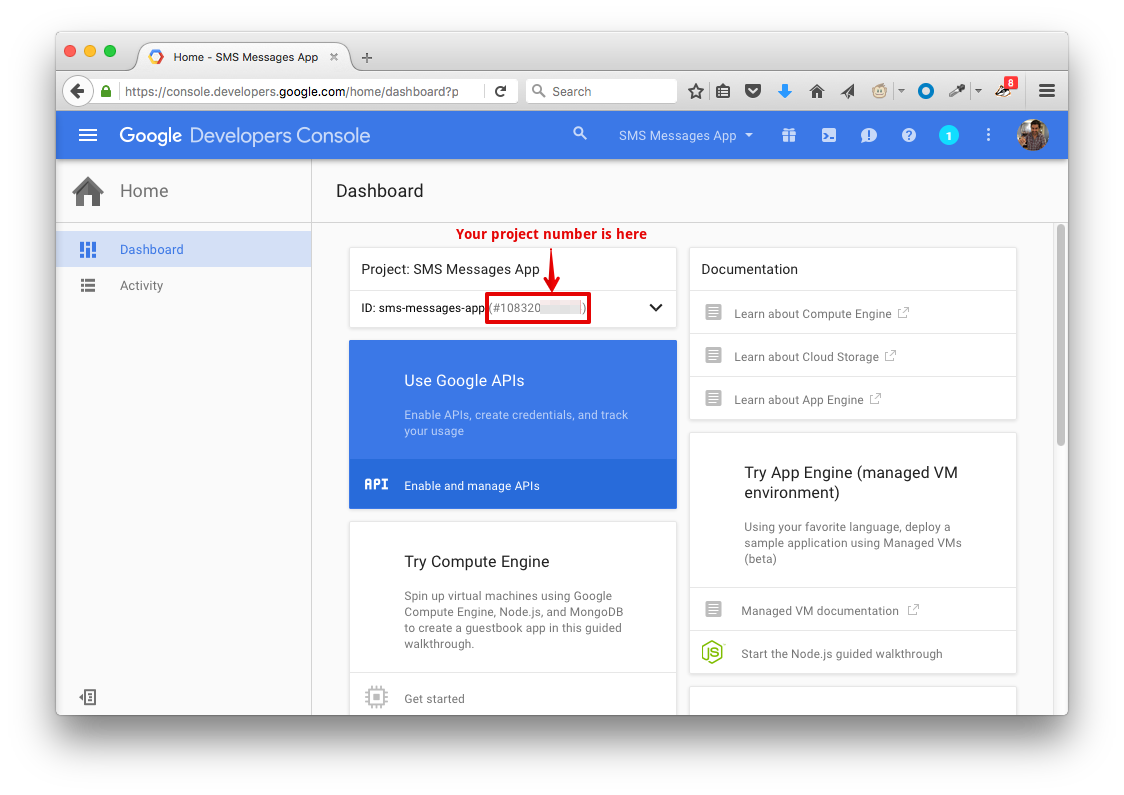The height and width of the screenshot is (795, 1124).
Task: Activate Google Cloud Shell icon
Action: [x=829, y=135]
